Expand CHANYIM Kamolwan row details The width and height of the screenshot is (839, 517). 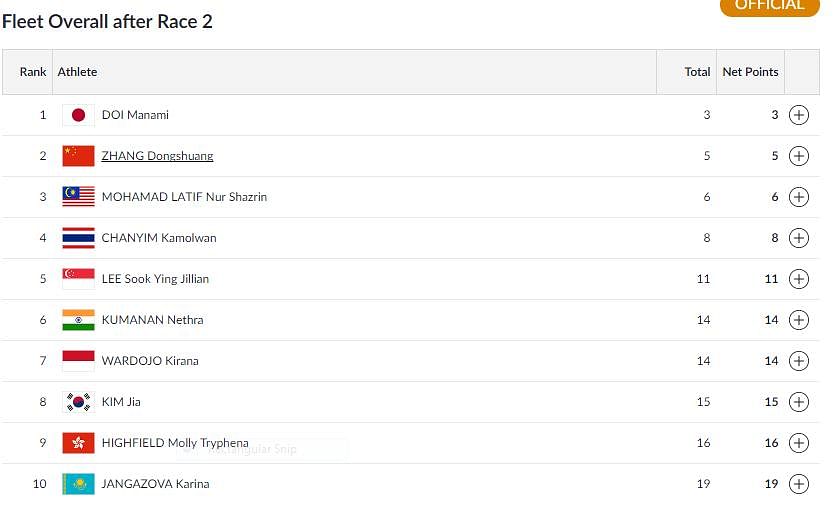click(798, 238)
